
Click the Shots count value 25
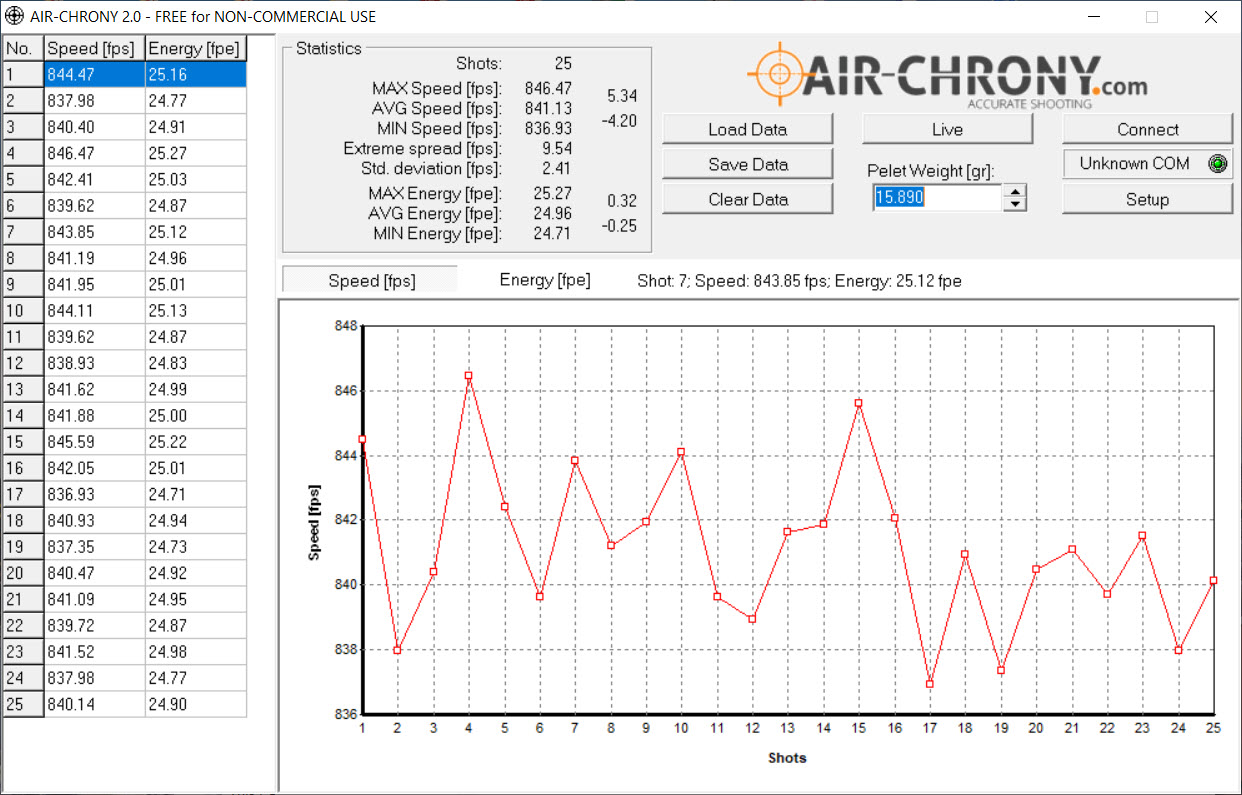[563, 63]
